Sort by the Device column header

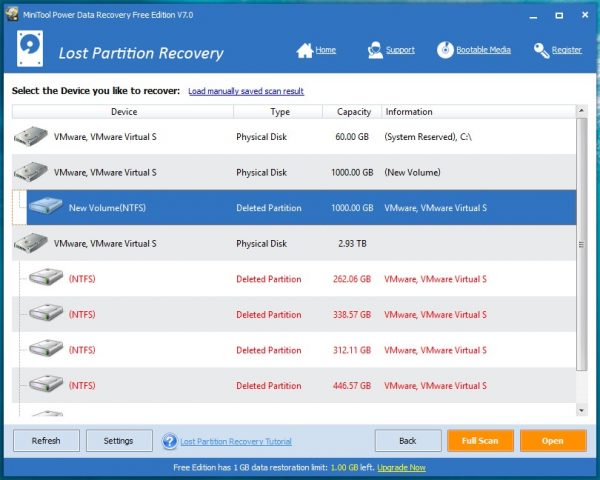point(123,112)
